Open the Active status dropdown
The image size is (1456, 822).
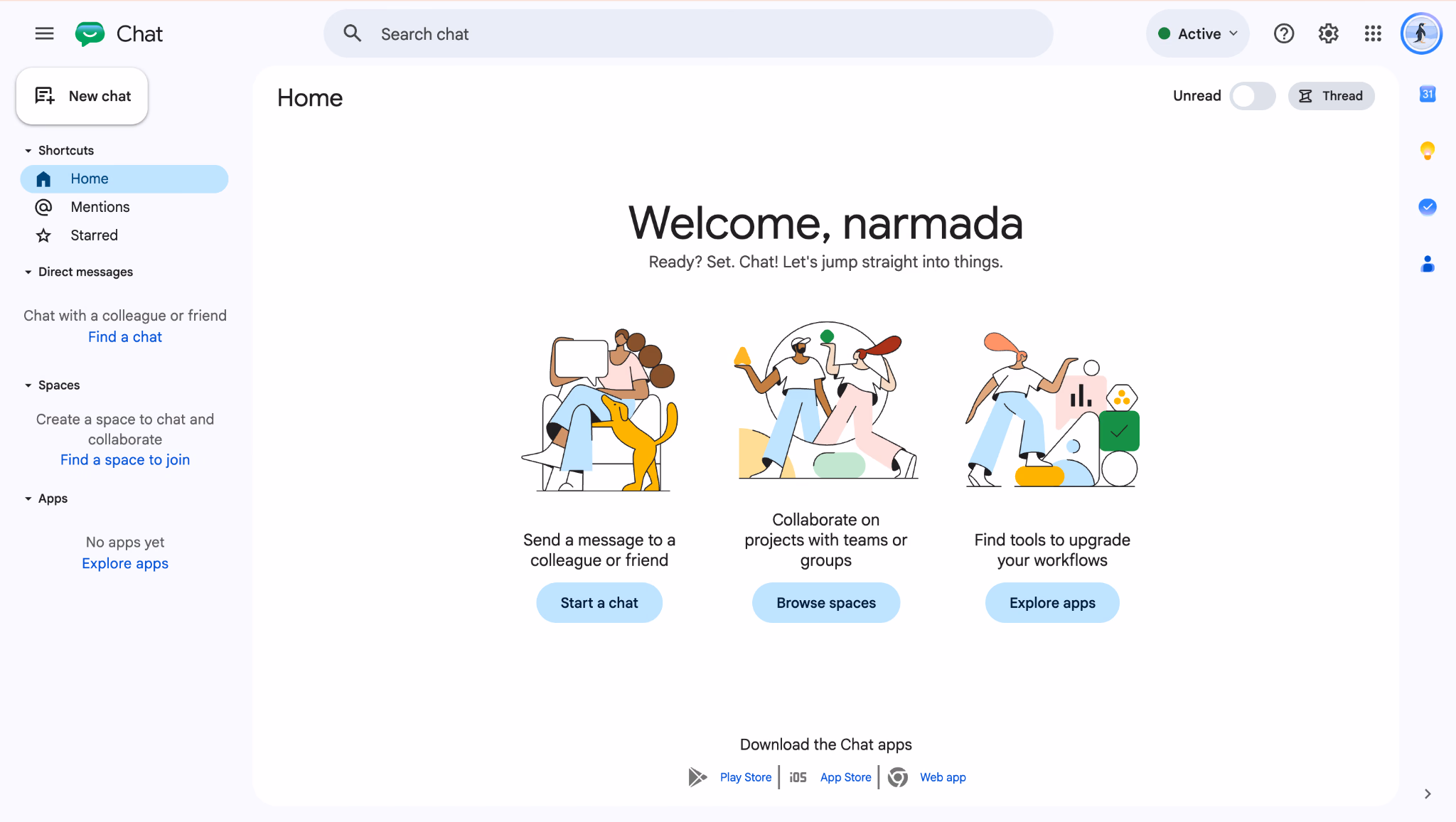coord(1198,33)
